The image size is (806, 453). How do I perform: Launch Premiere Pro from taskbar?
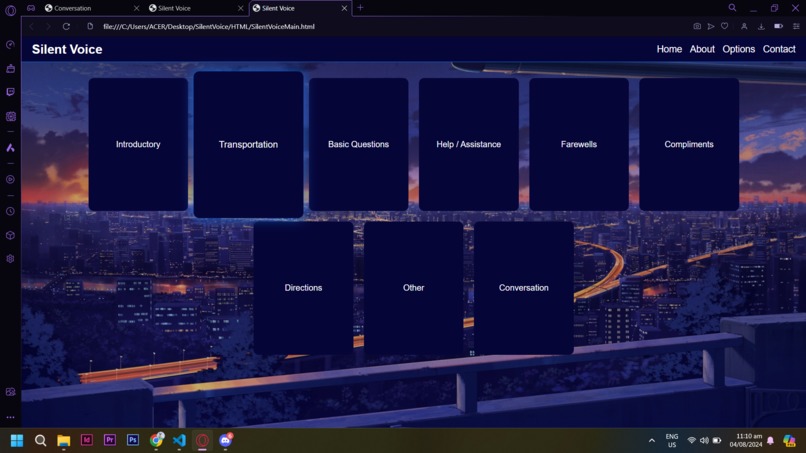pos(109,440)
